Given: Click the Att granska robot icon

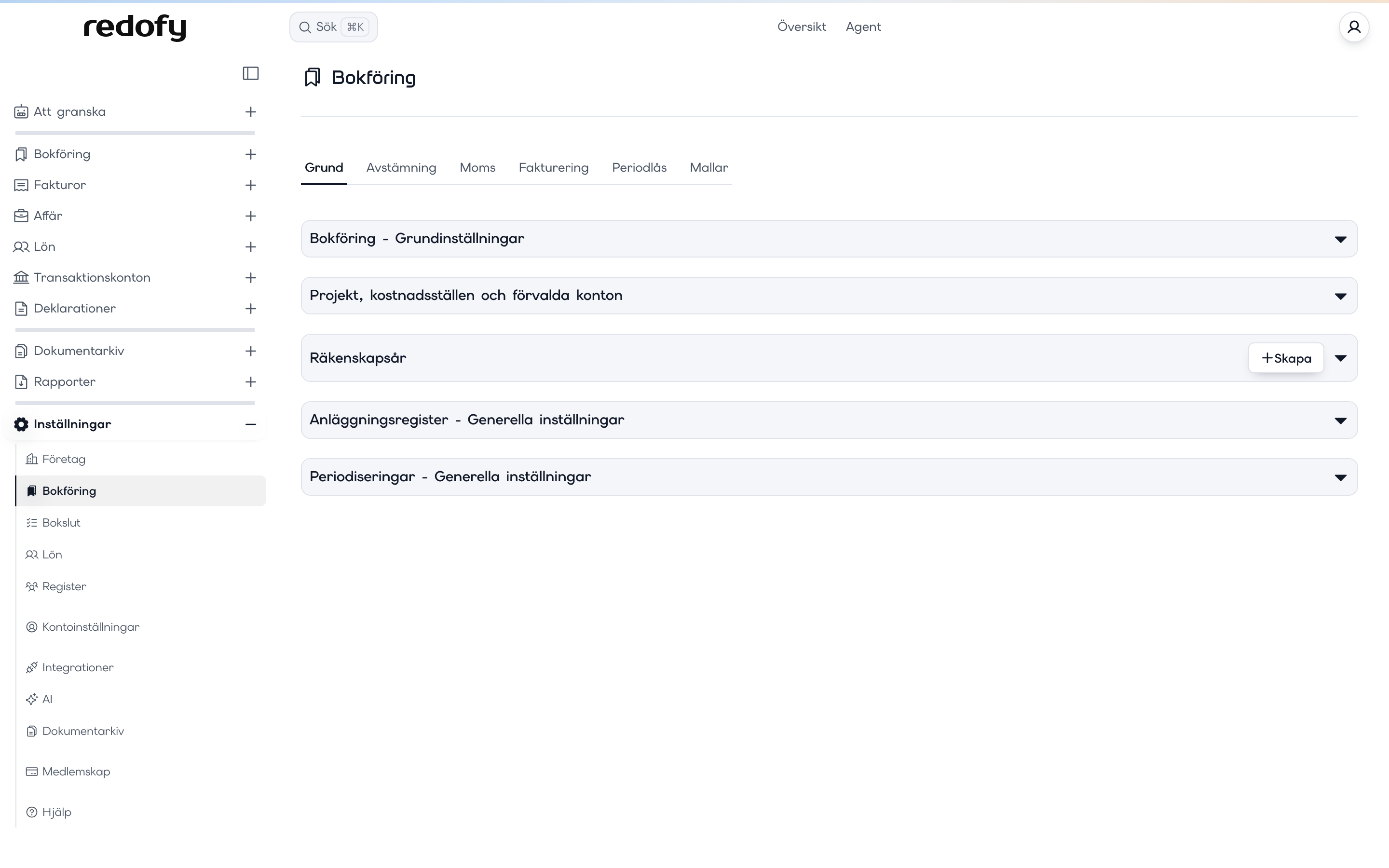Looking at the screenshot, I should coord(21,112).
